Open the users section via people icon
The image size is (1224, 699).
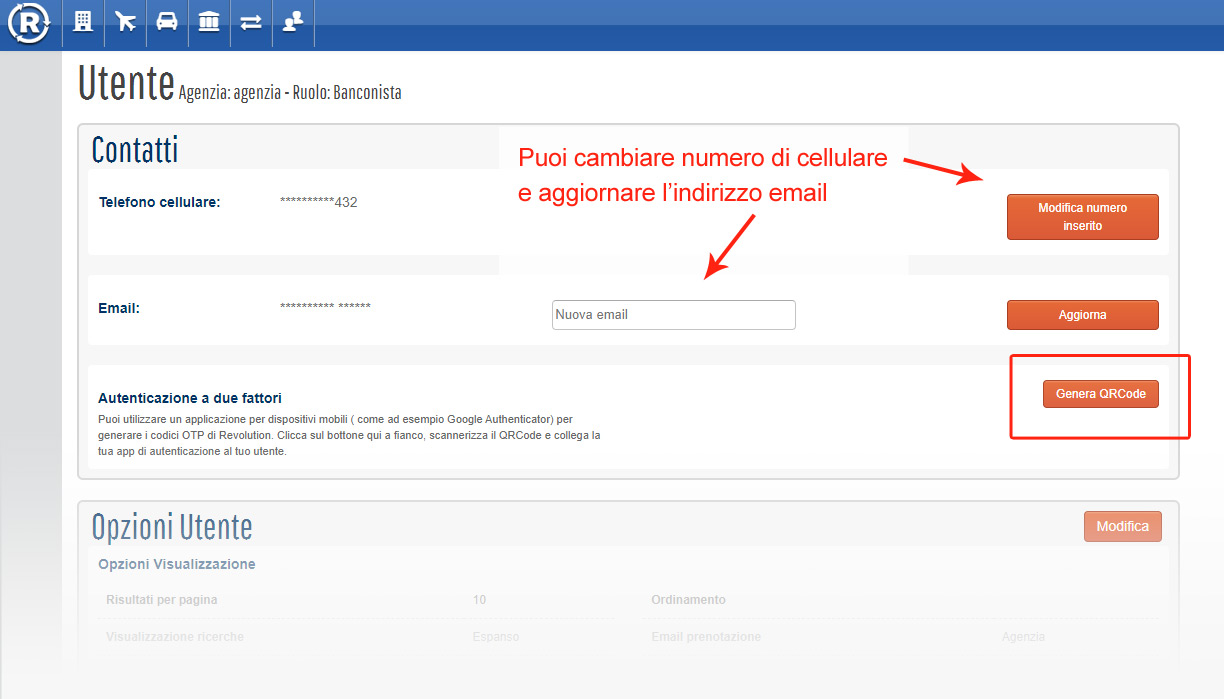point(293,22)
